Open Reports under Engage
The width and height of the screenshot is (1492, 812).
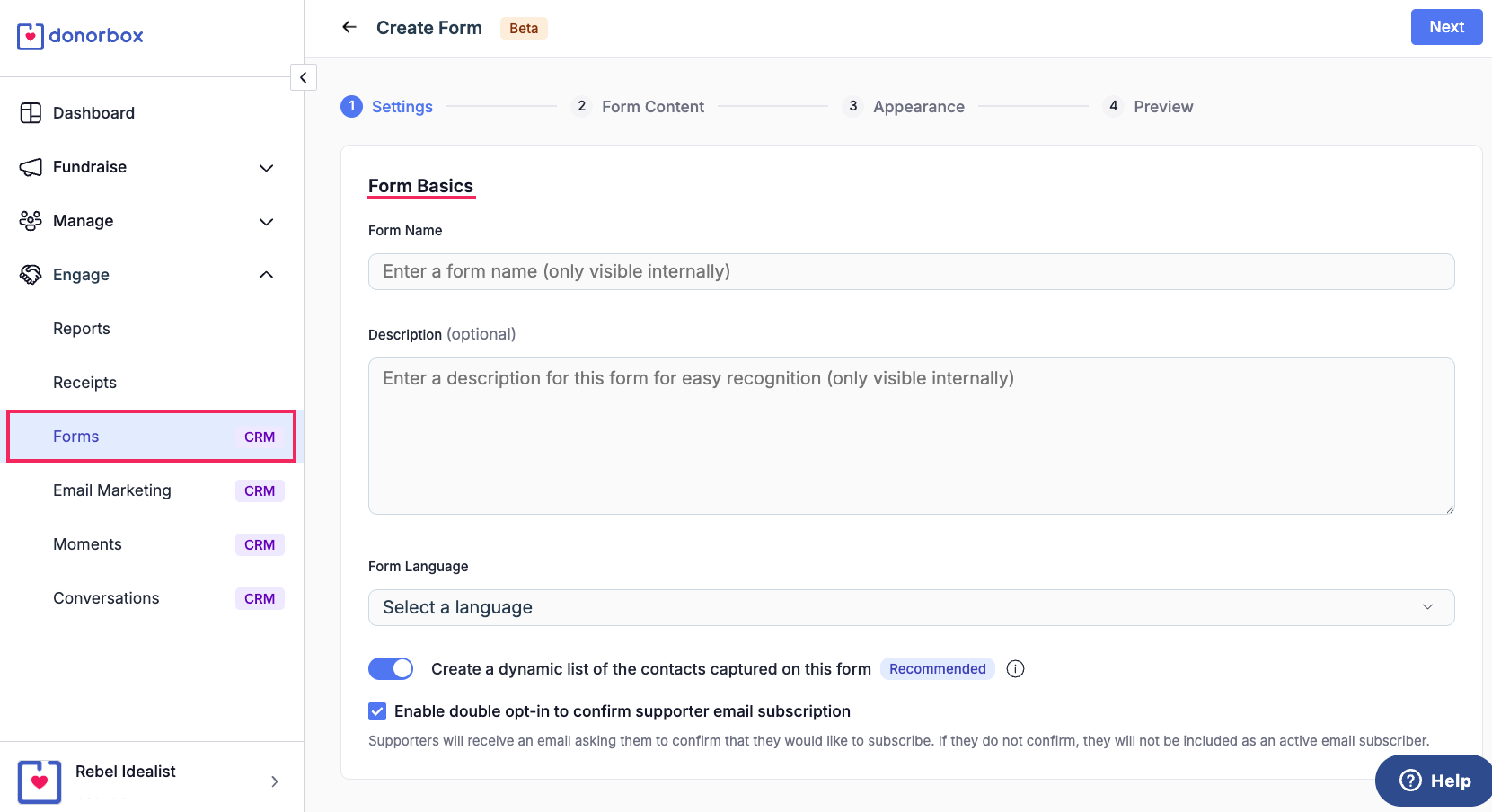tap(151, 329)
